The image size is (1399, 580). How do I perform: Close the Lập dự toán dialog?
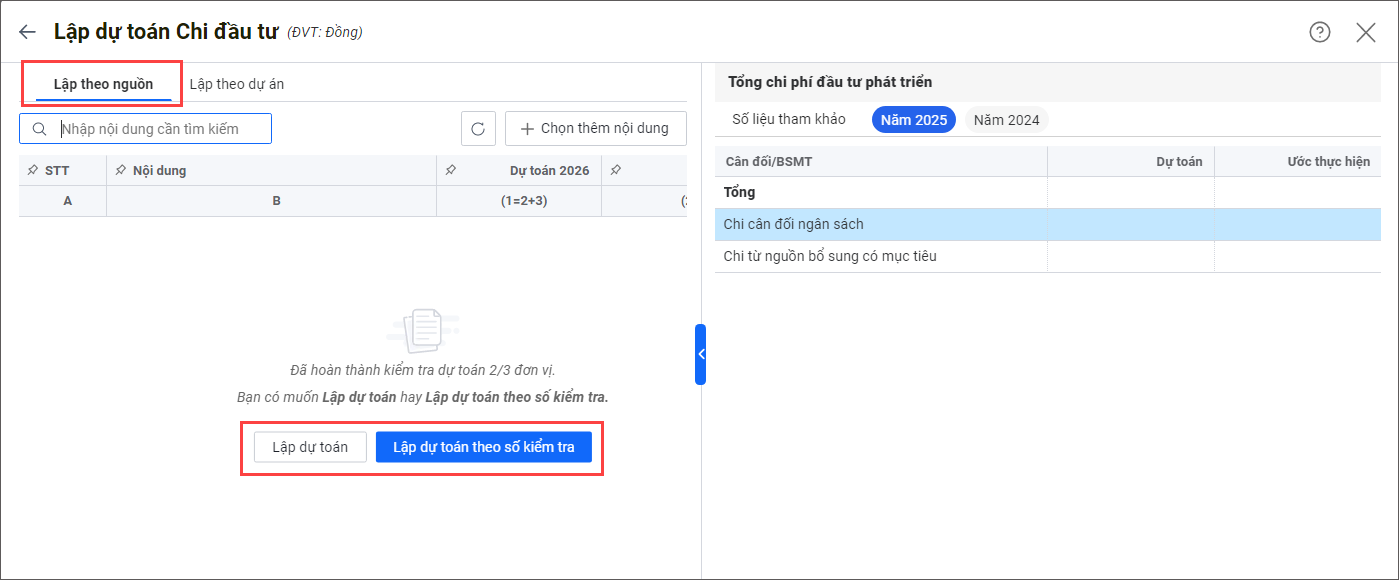[x=1366, y=32]
